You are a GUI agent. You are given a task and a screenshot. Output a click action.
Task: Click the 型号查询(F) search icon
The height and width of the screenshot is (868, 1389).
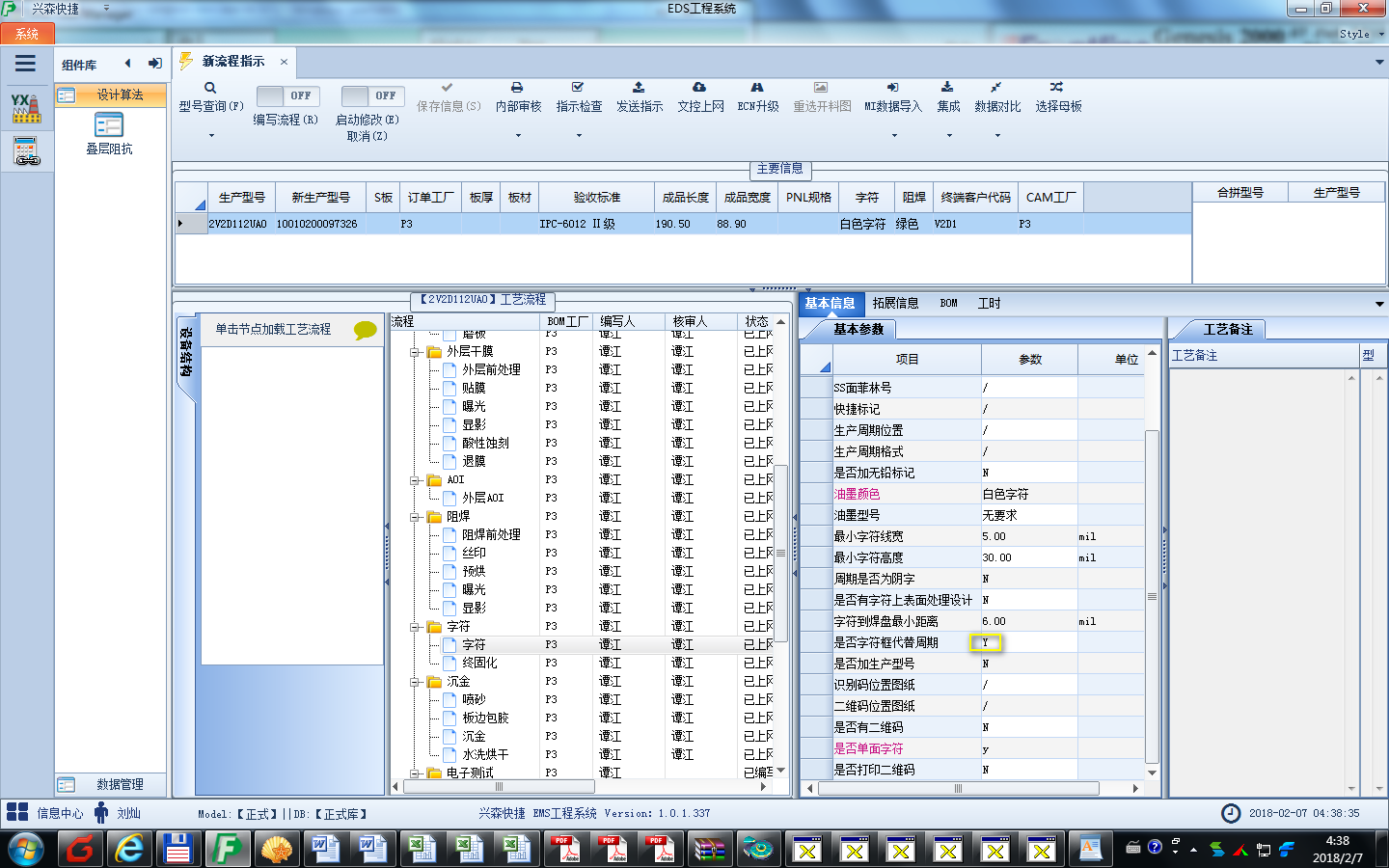pos(210,88)
